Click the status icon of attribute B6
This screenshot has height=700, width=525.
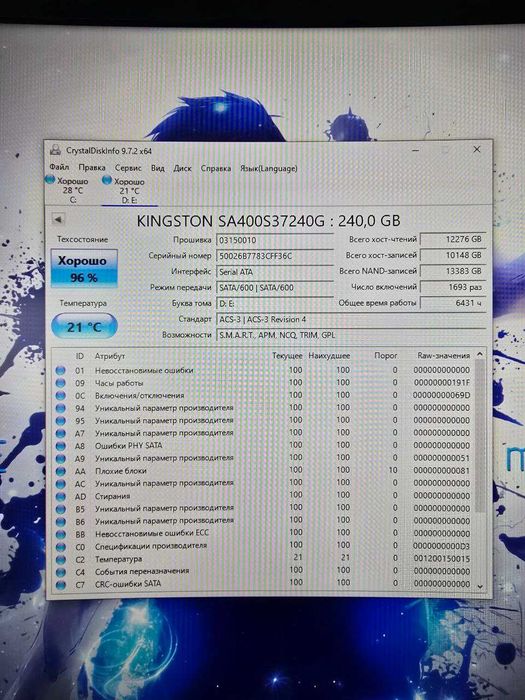pyautogui.click(x=61, y=521)
